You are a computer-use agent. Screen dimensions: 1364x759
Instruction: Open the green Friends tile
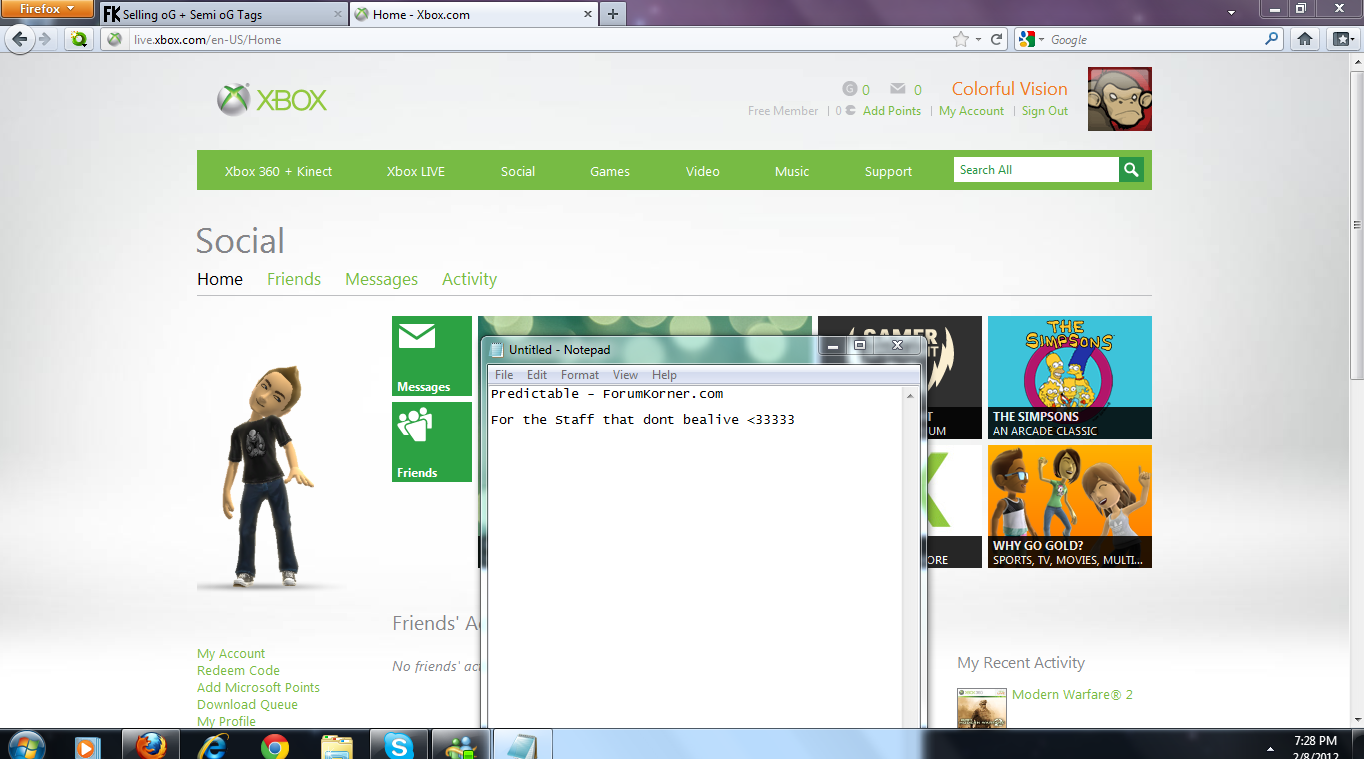(x=432, y=442)
